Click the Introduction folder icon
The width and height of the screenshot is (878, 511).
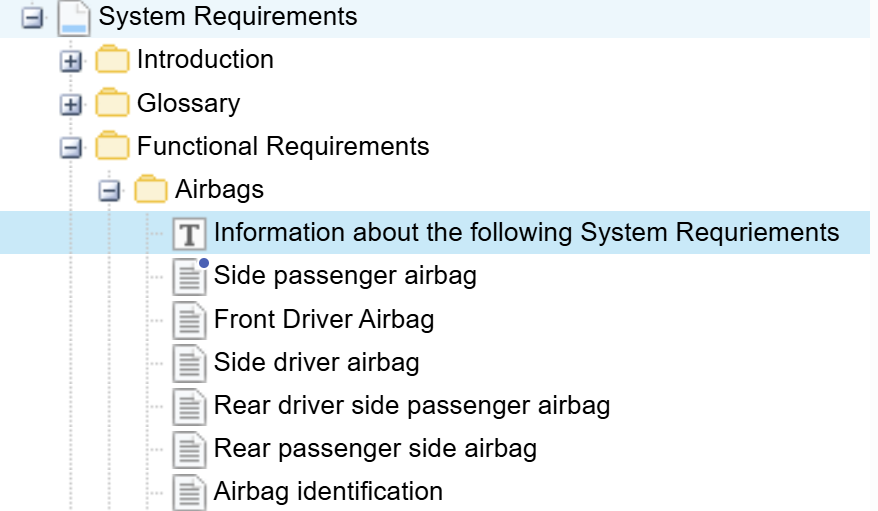coord(112,59)
